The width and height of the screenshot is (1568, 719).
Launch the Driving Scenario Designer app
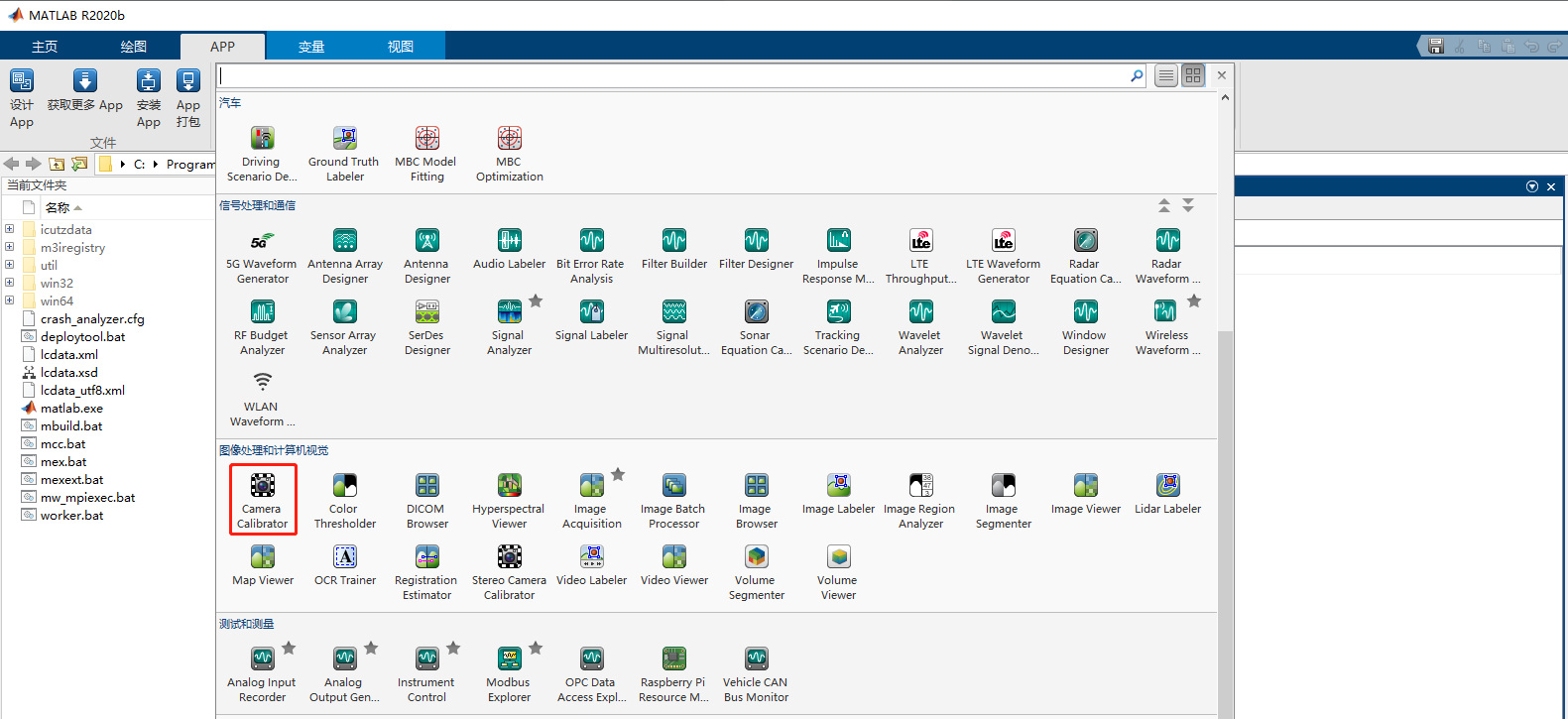pos(262,154)
